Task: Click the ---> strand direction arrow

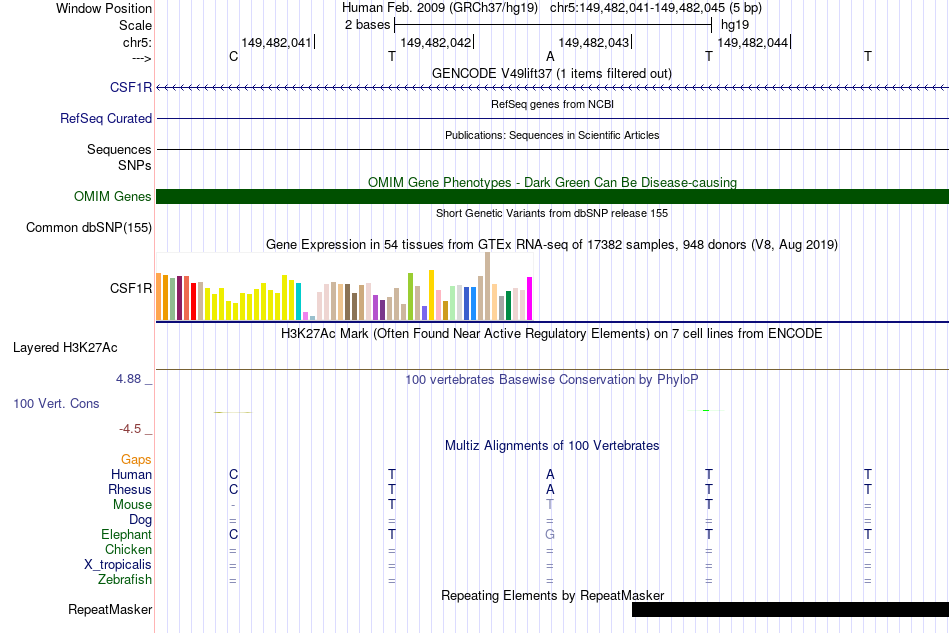Action: (x=141, y=58)
